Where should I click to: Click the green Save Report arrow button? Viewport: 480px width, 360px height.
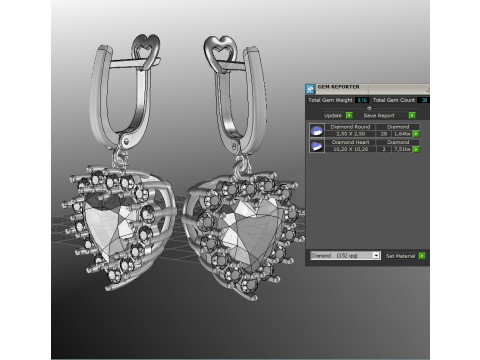tap(412, 115)
